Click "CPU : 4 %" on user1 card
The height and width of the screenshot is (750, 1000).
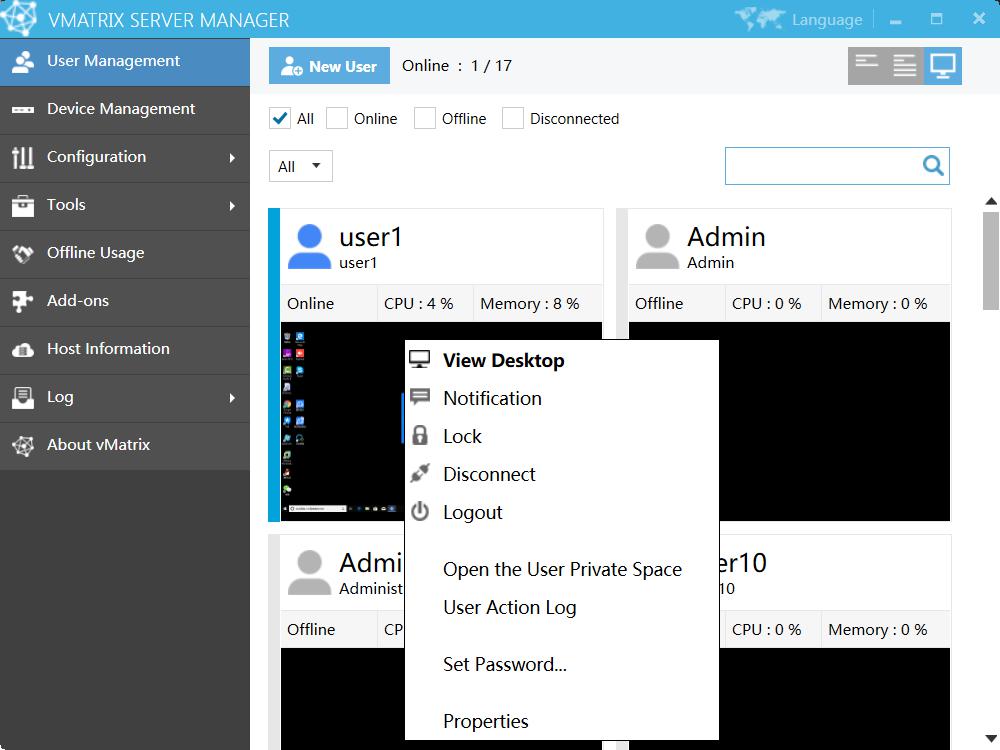pos(418,304)
